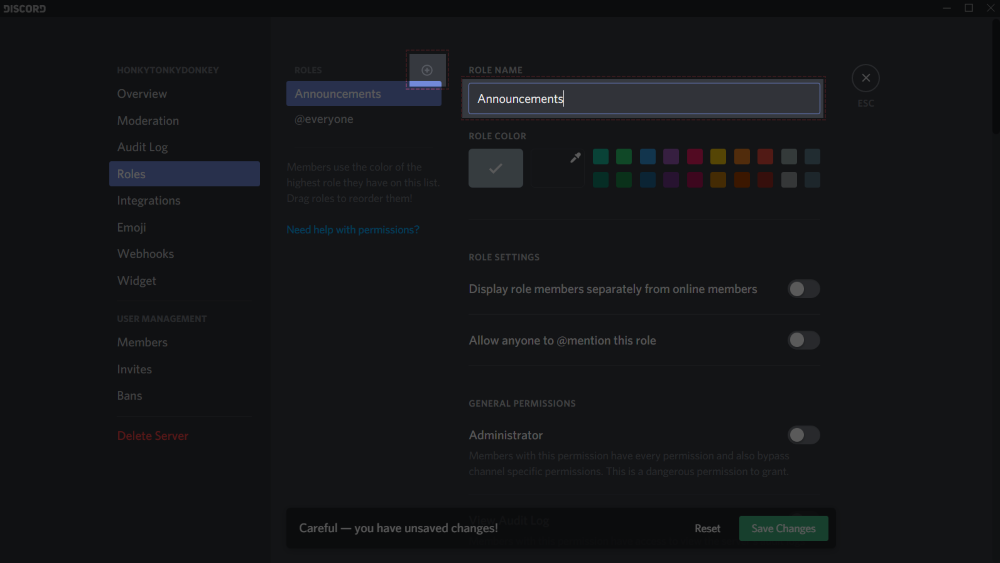Choose the dark red color, bottom row
1000x563 pixels.
point(765,180)
